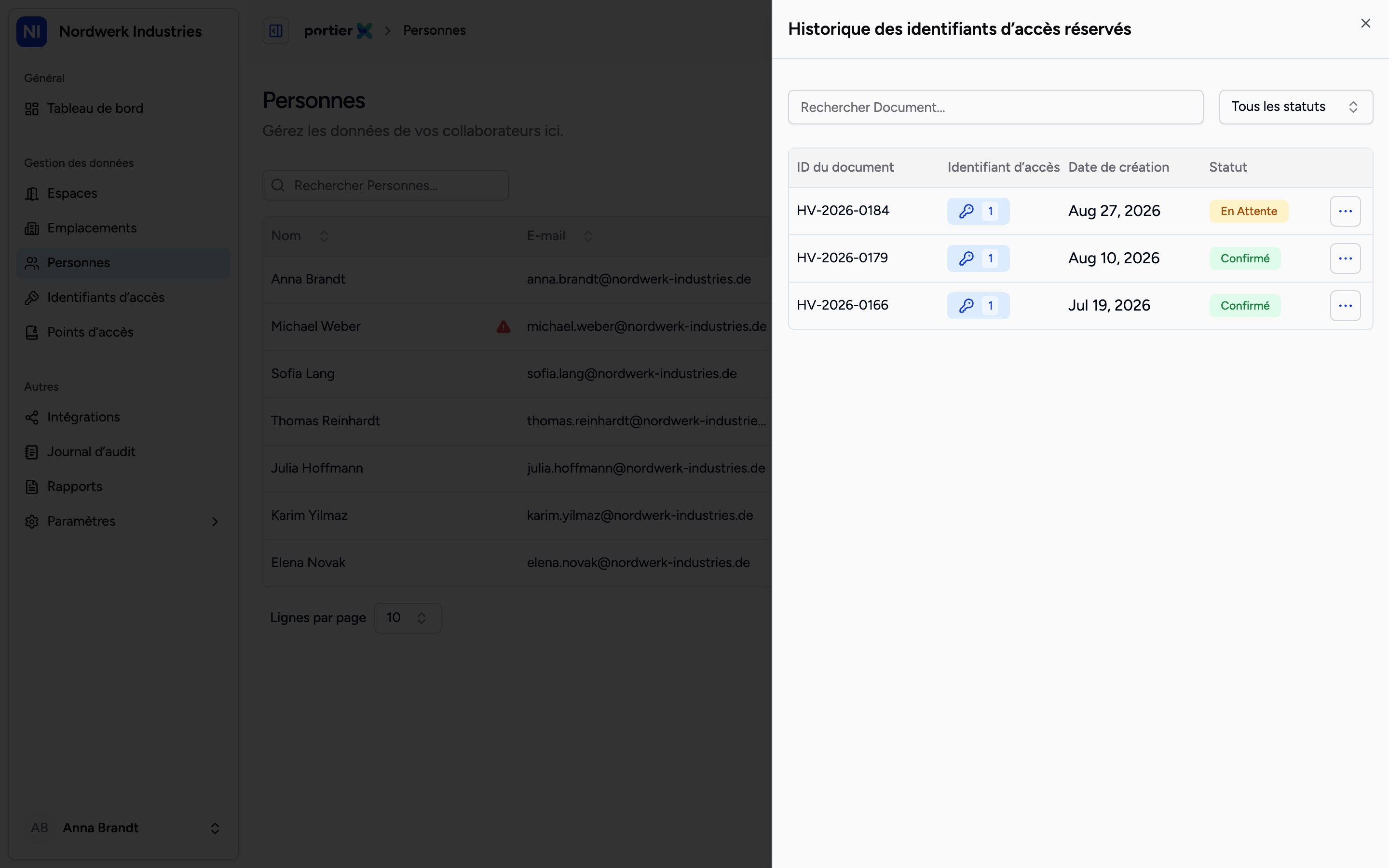Open the Tous les statuts dropdown

point(1295,107)
